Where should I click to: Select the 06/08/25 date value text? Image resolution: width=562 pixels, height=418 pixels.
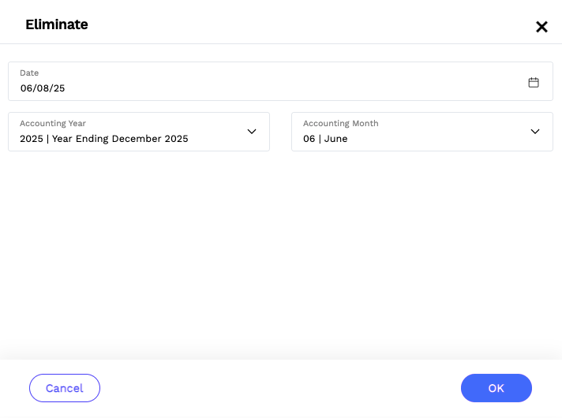tap(42, 88)
